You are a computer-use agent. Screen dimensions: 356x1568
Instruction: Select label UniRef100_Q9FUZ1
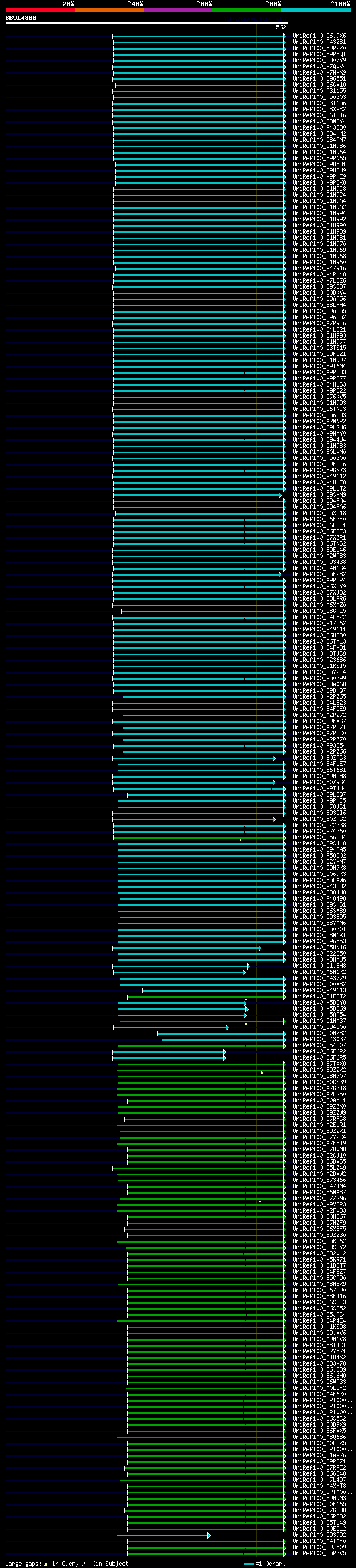pos(319,354)
